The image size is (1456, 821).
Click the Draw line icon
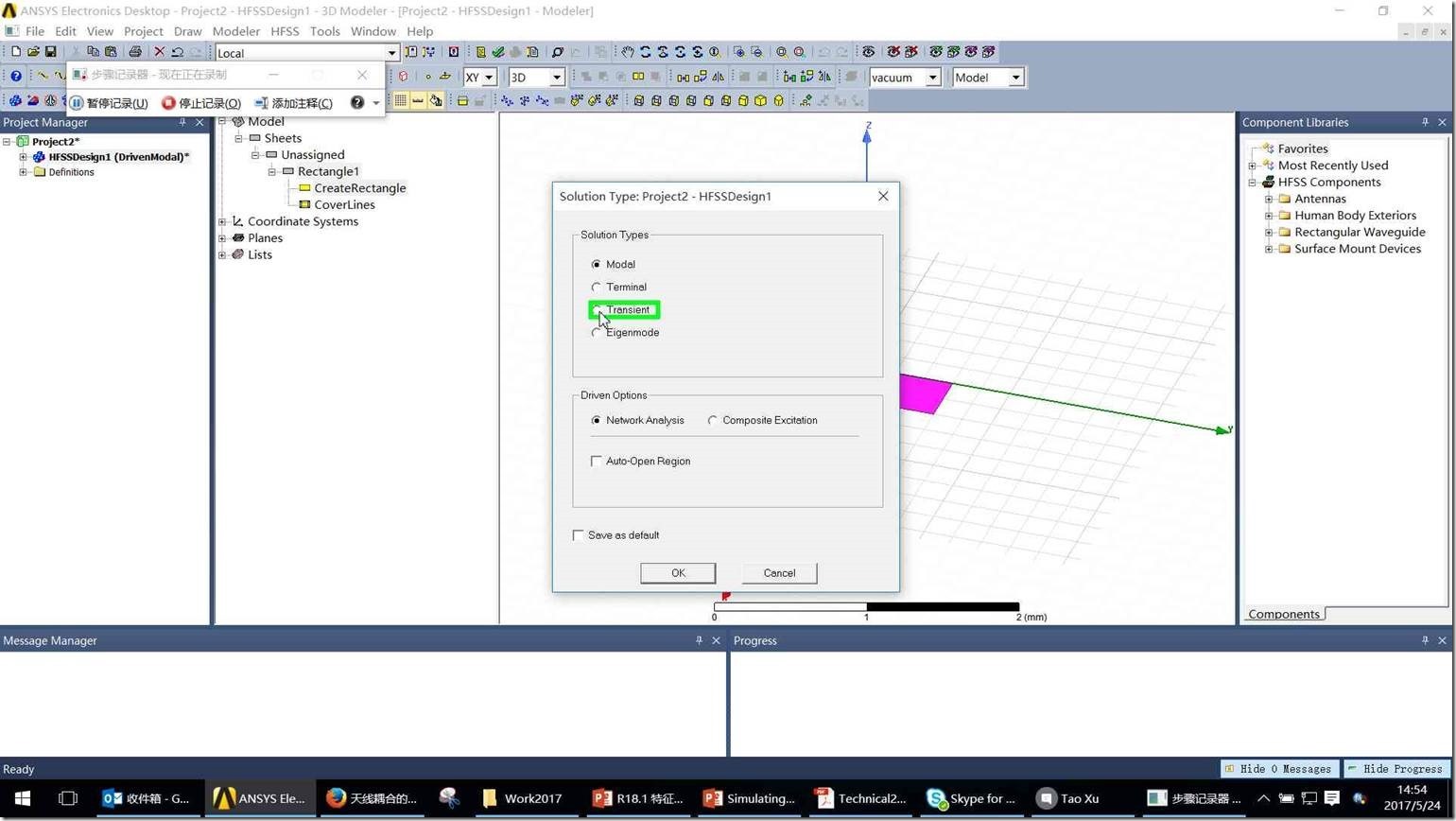43,77
